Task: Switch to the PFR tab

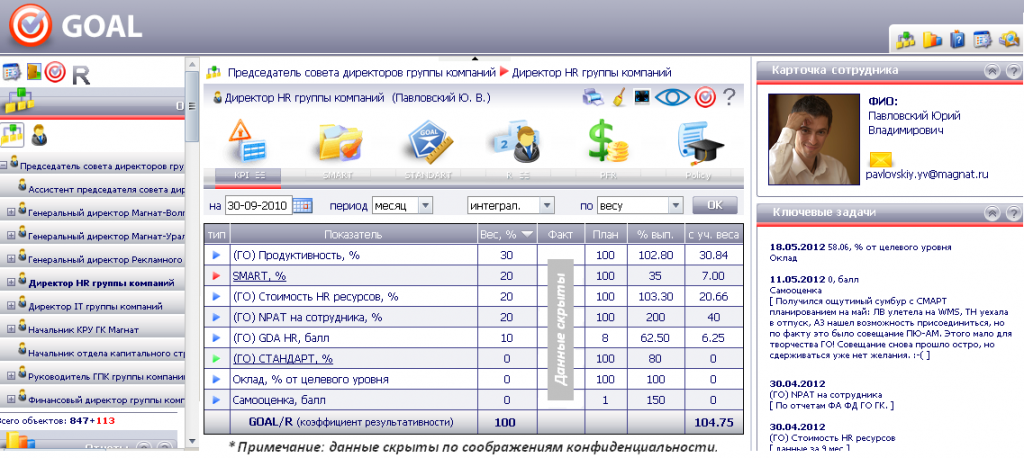Action: point(608,175)
